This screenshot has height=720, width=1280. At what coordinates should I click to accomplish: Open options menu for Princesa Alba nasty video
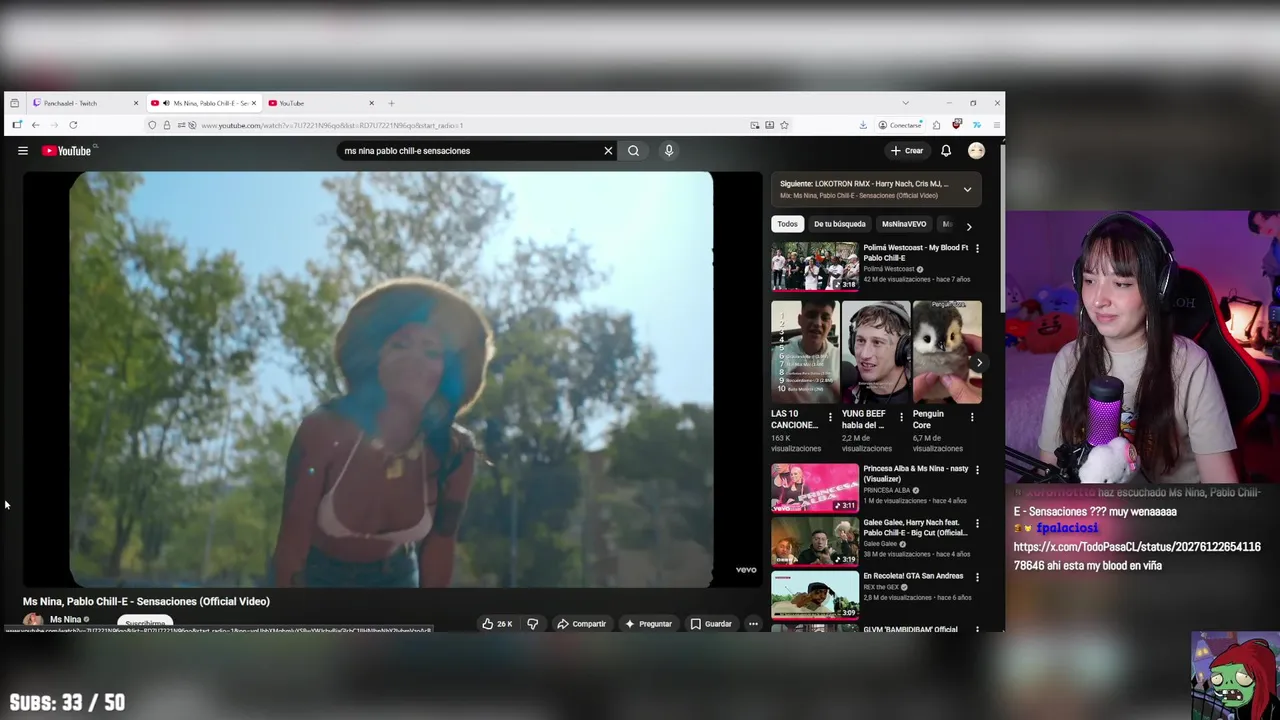click(977, 469)
